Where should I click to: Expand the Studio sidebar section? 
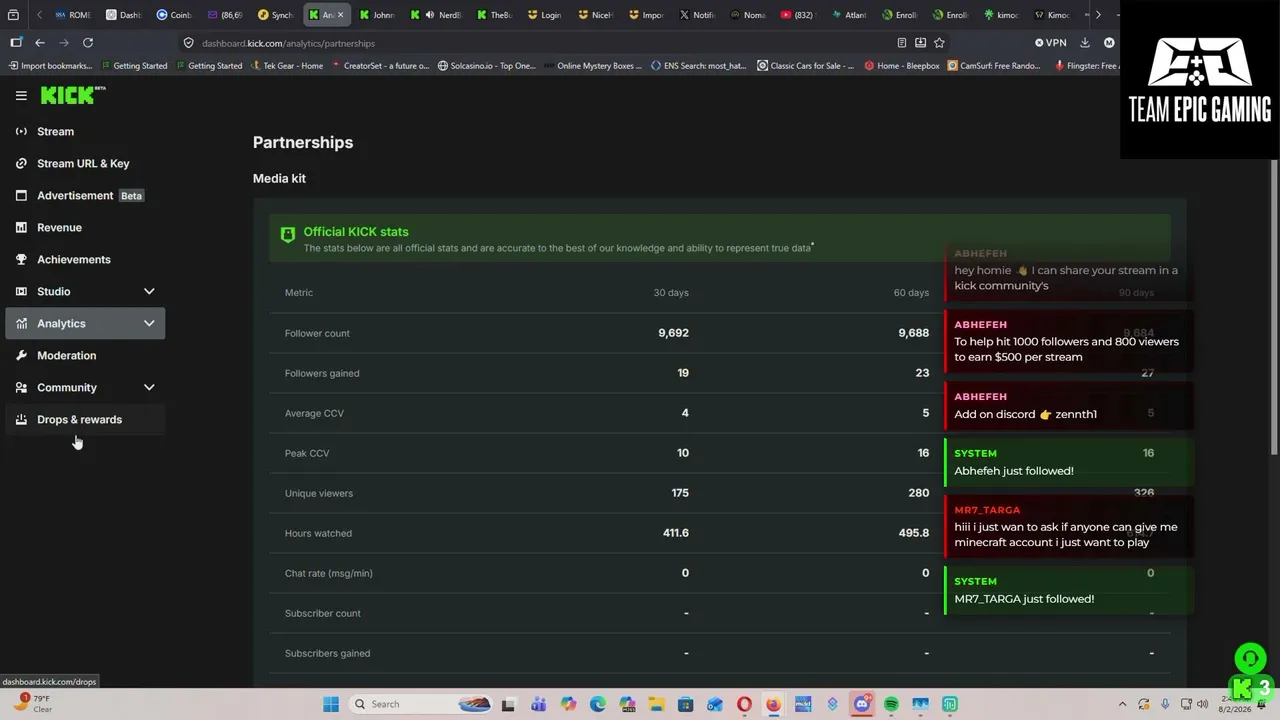coord(85,291)
